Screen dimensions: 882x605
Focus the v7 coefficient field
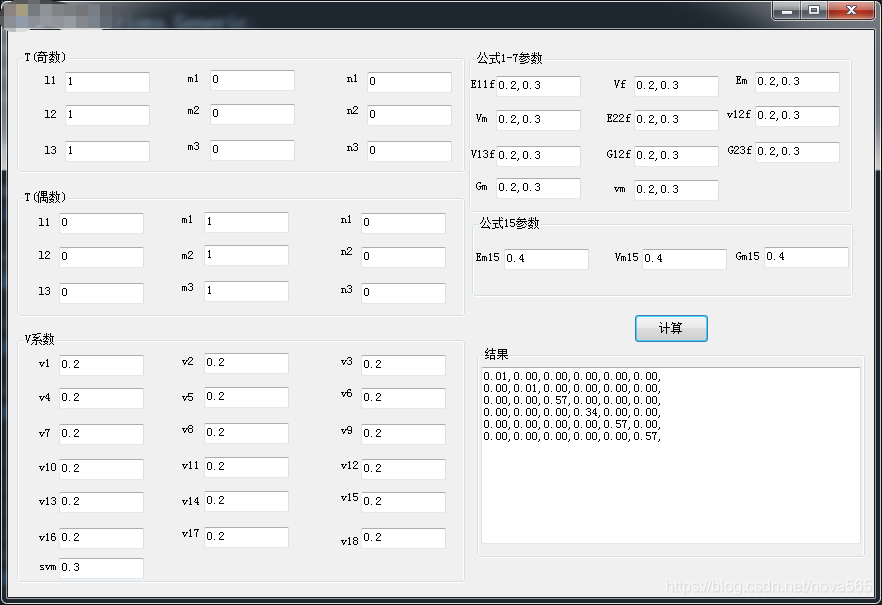[101, 434]
